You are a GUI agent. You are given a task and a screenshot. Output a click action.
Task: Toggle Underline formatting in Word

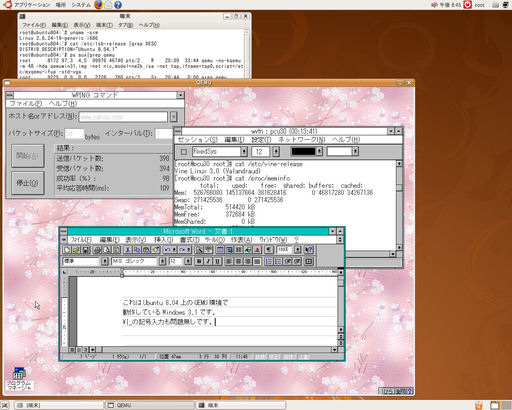(218, 262)
